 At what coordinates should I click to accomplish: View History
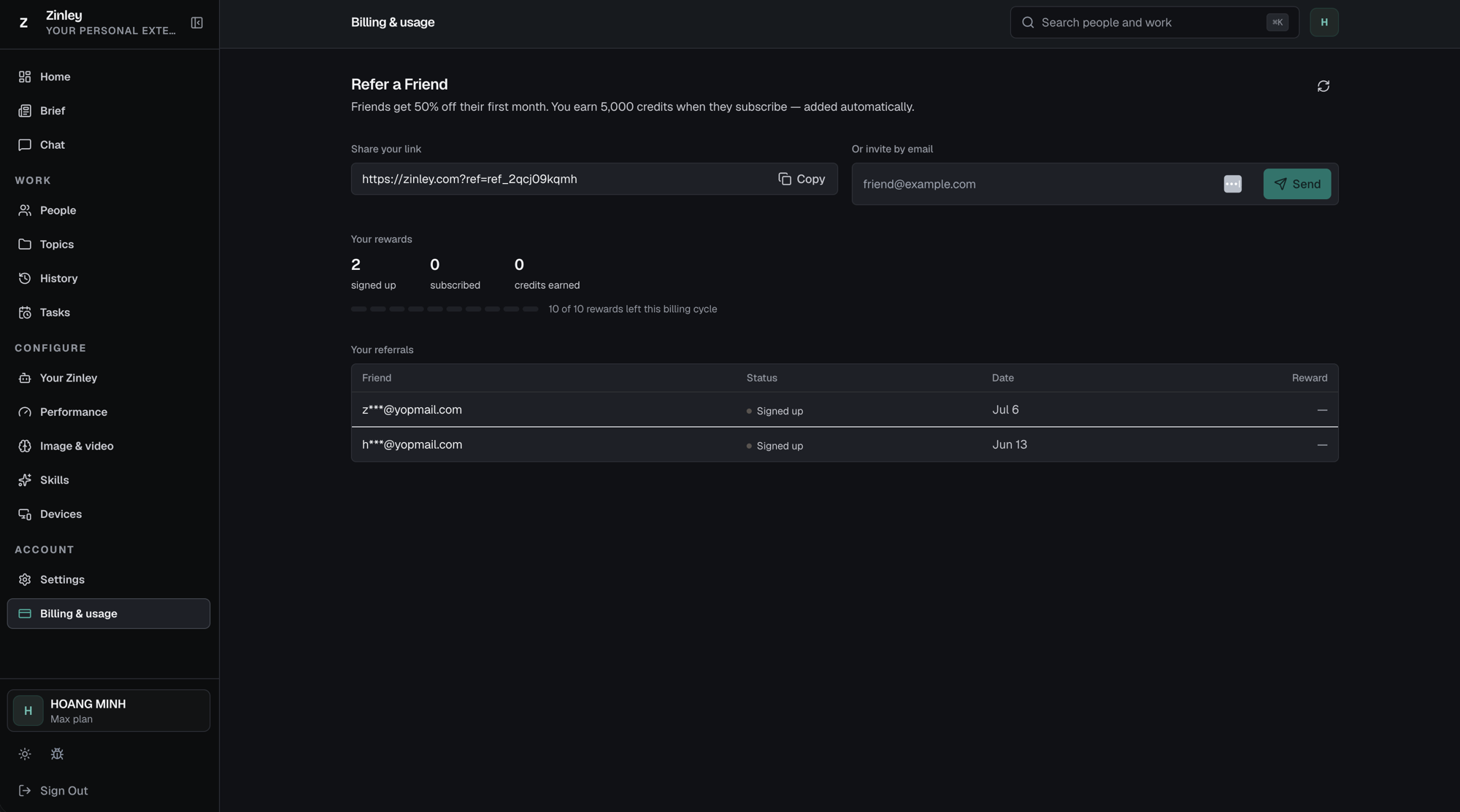point(109,278)
